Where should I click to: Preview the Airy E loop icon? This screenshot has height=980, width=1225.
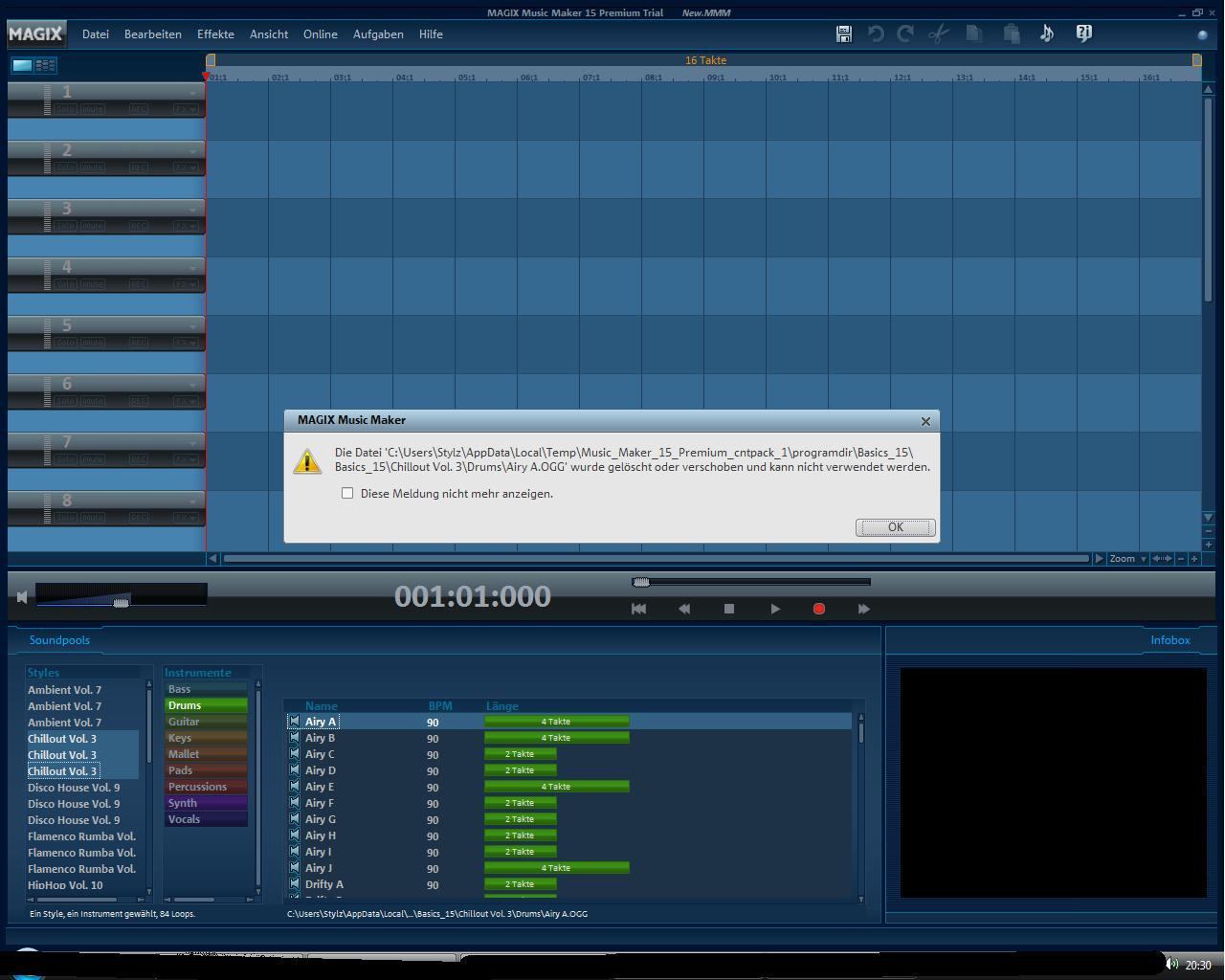tap(294, 787)
